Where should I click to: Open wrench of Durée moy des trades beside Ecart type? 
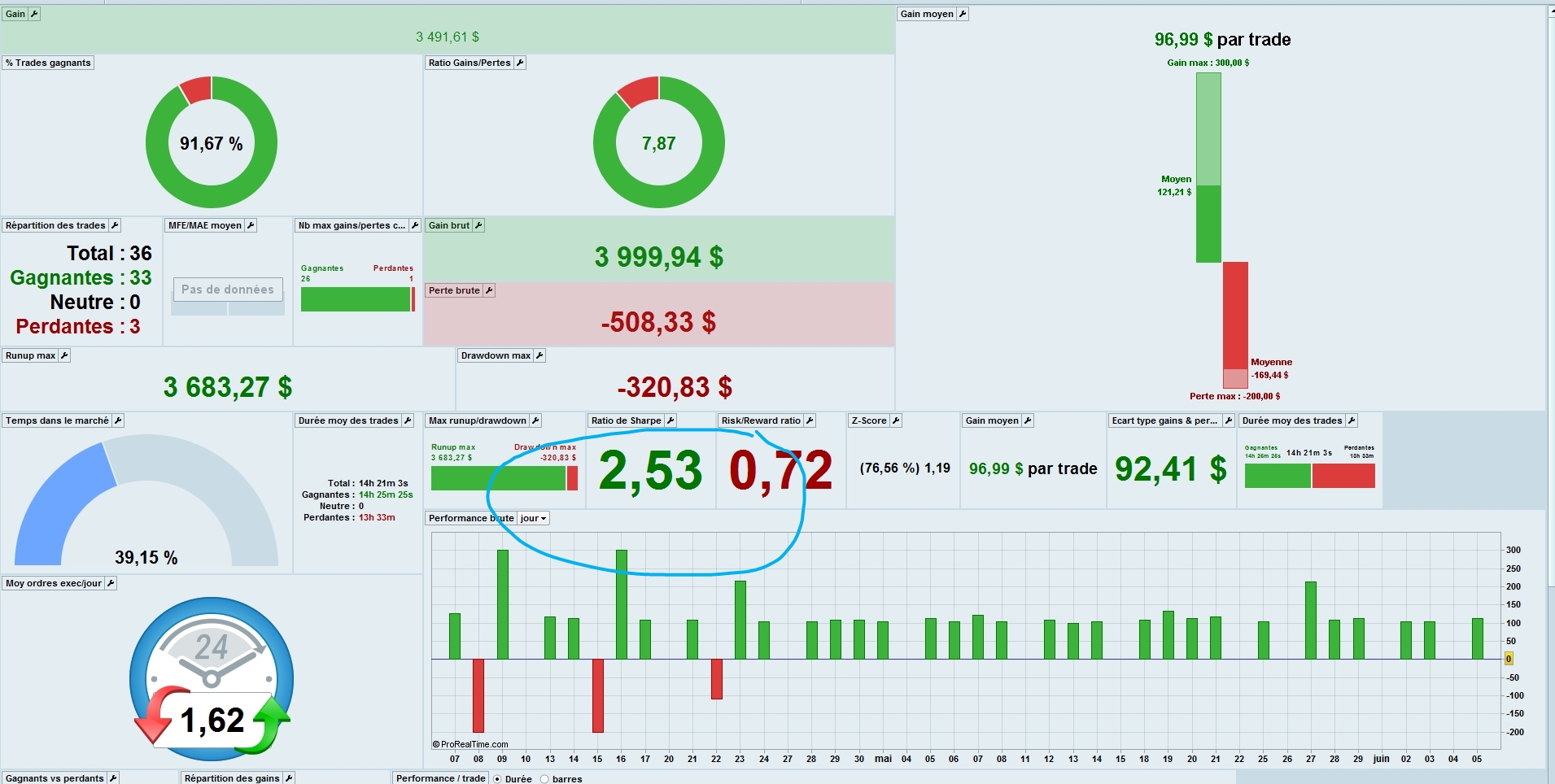point(1352,420)
